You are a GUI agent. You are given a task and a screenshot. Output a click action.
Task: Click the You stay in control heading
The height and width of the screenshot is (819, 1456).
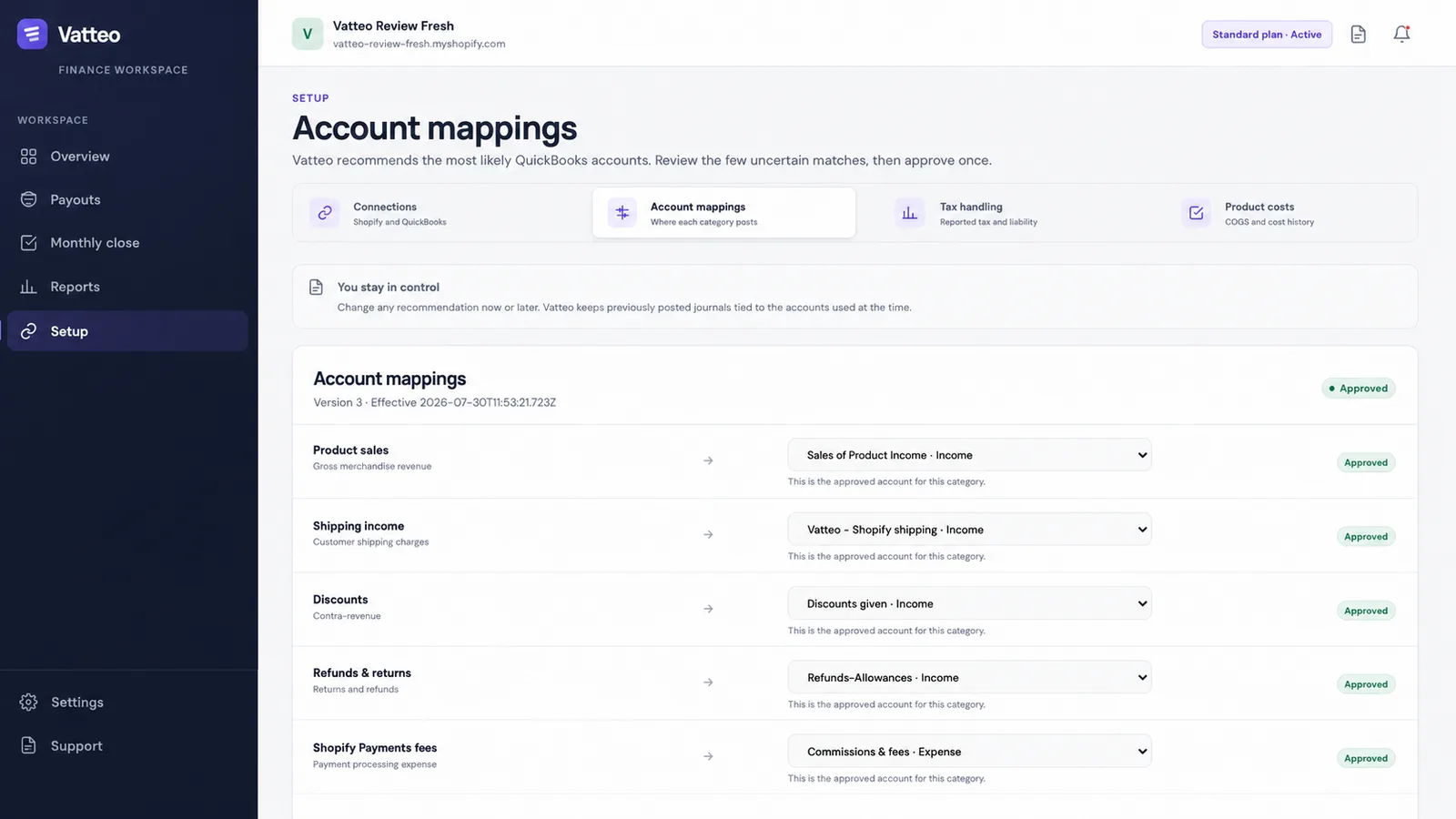[389, 288]
